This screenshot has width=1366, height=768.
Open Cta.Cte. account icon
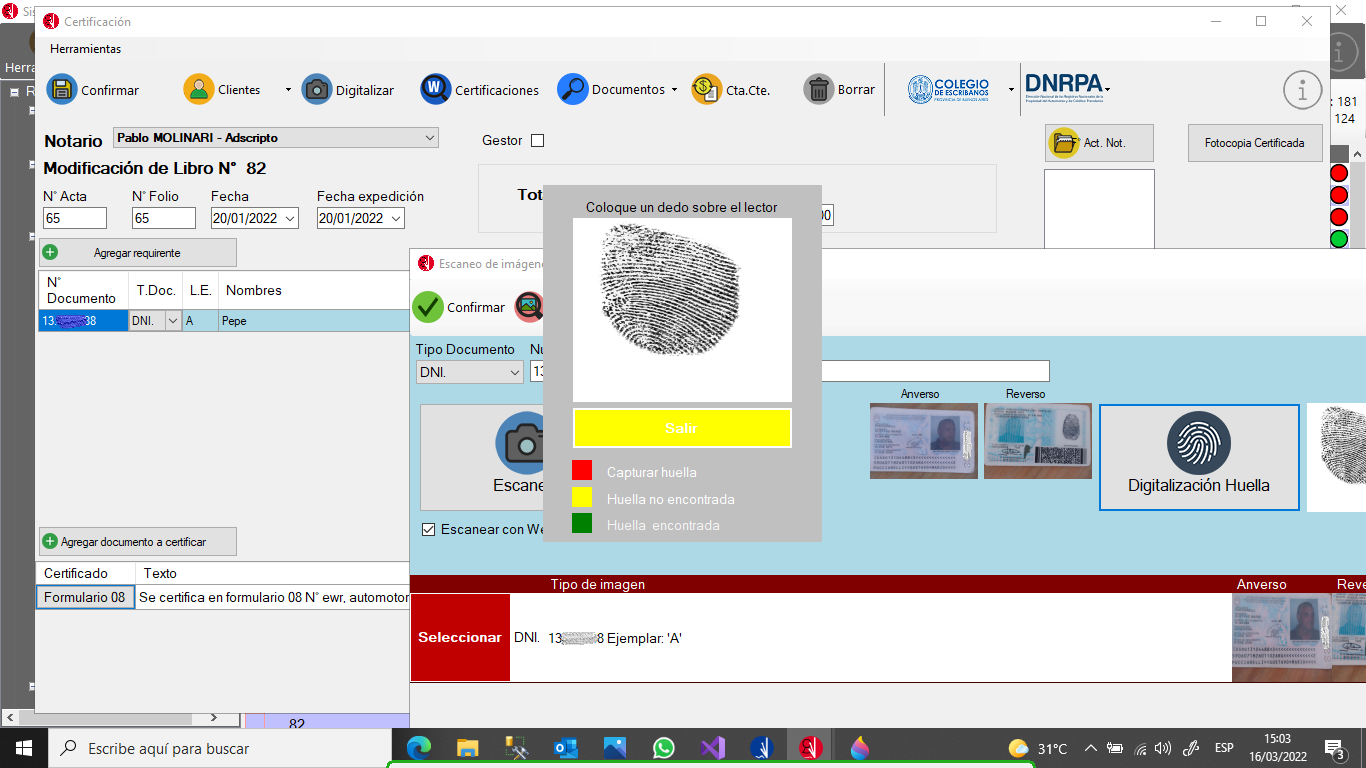coord(706,89)
